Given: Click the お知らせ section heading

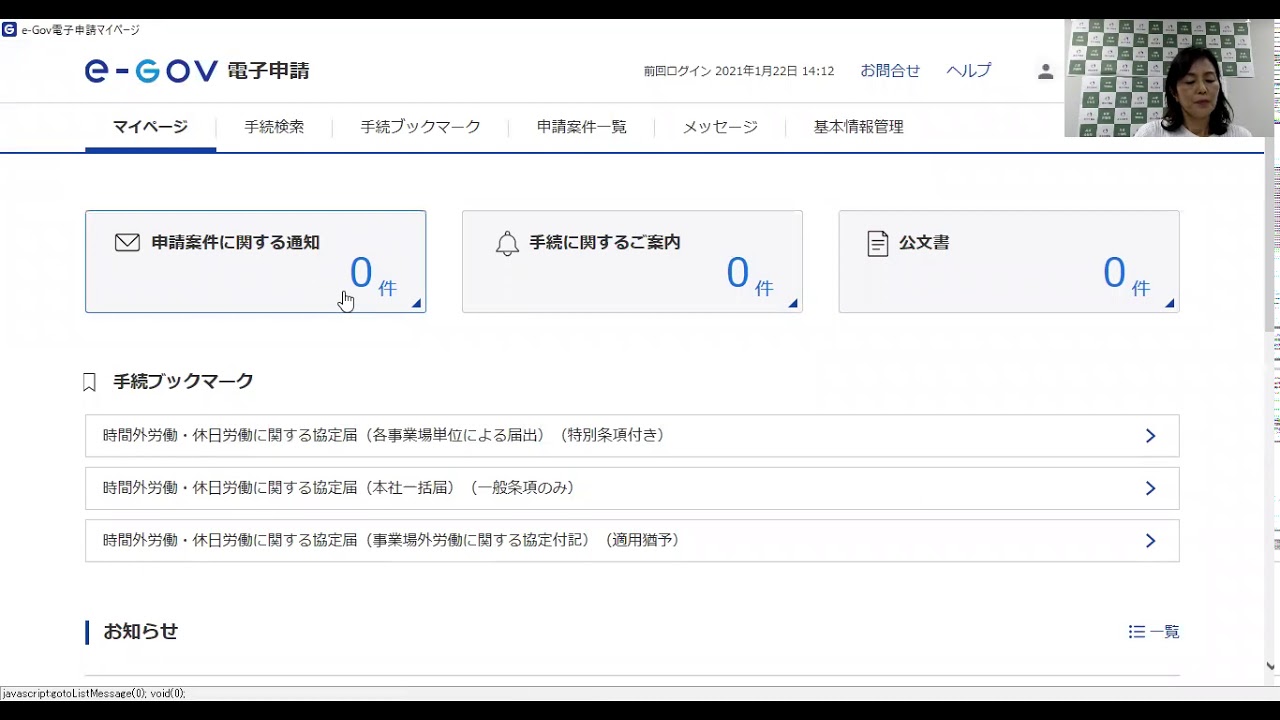Looking at the screenshot, I should (x=141, y=632).
